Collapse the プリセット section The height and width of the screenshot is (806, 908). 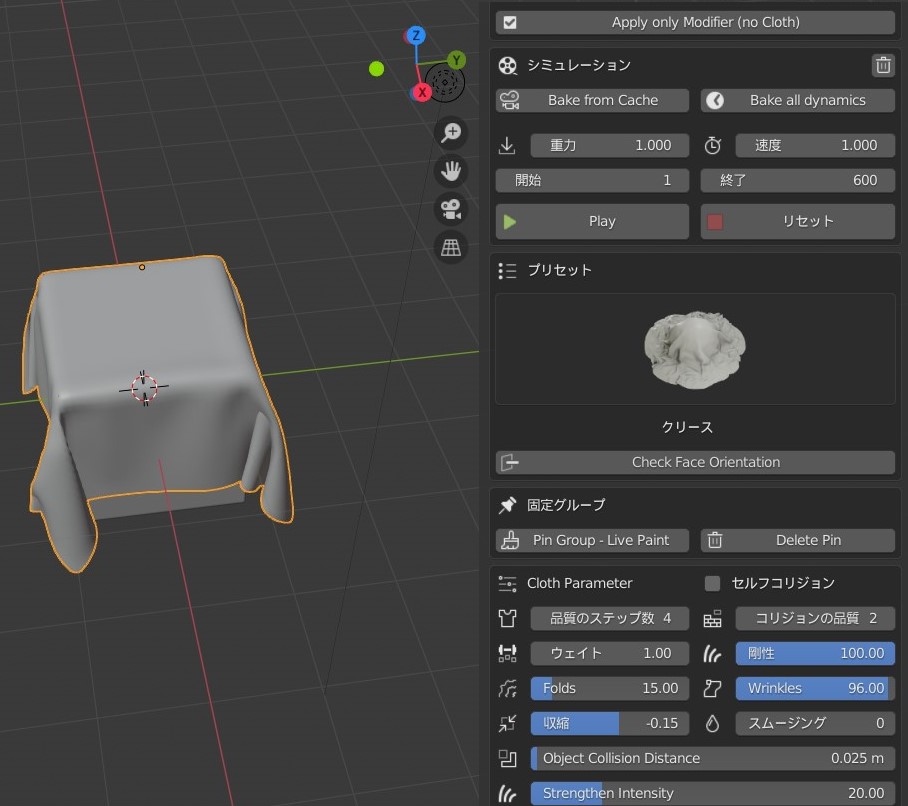[x=508, y=270]
